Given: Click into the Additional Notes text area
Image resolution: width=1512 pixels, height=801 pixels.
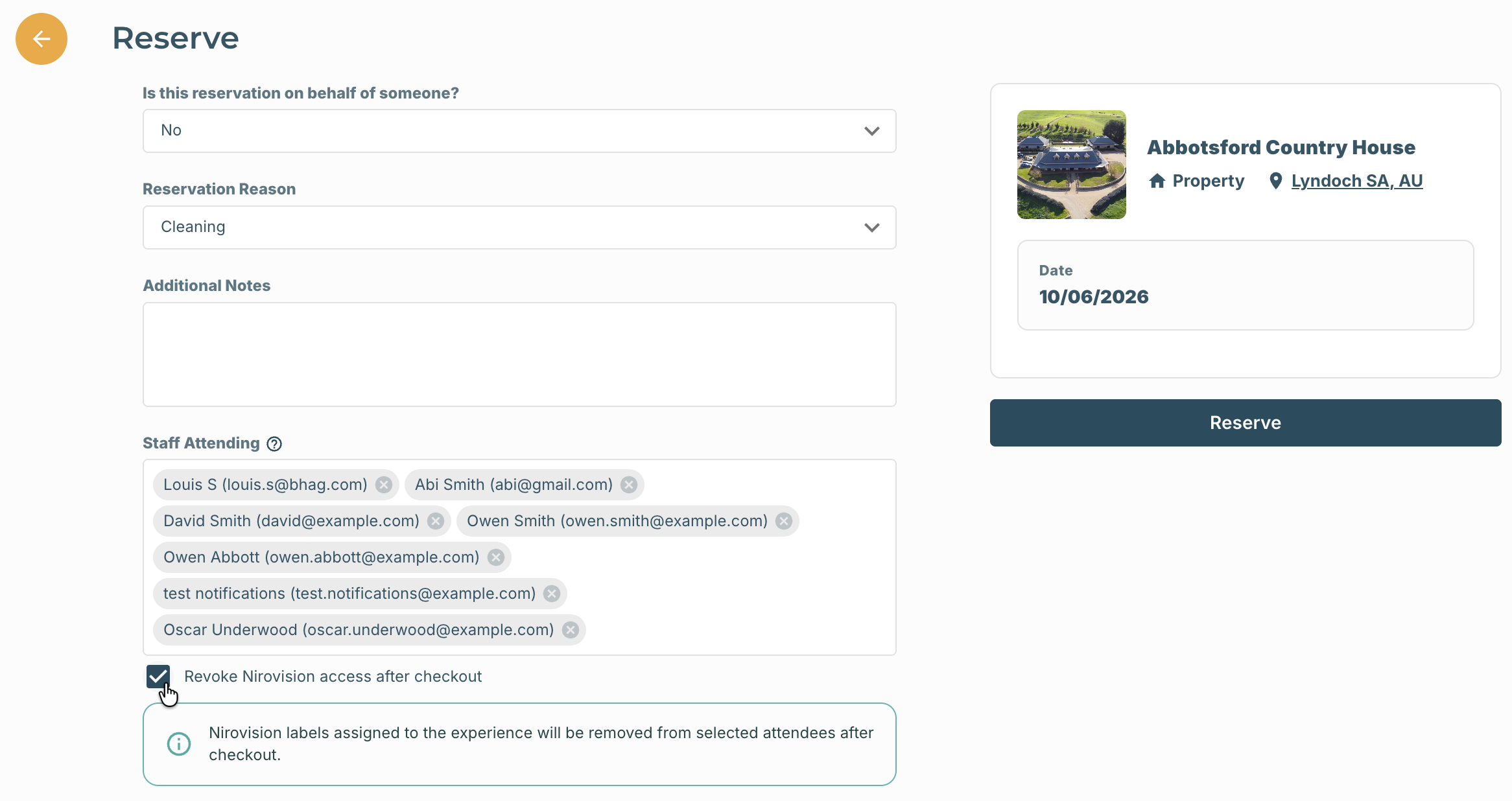Looking at the screenshot, I should (x=519, y=354).
